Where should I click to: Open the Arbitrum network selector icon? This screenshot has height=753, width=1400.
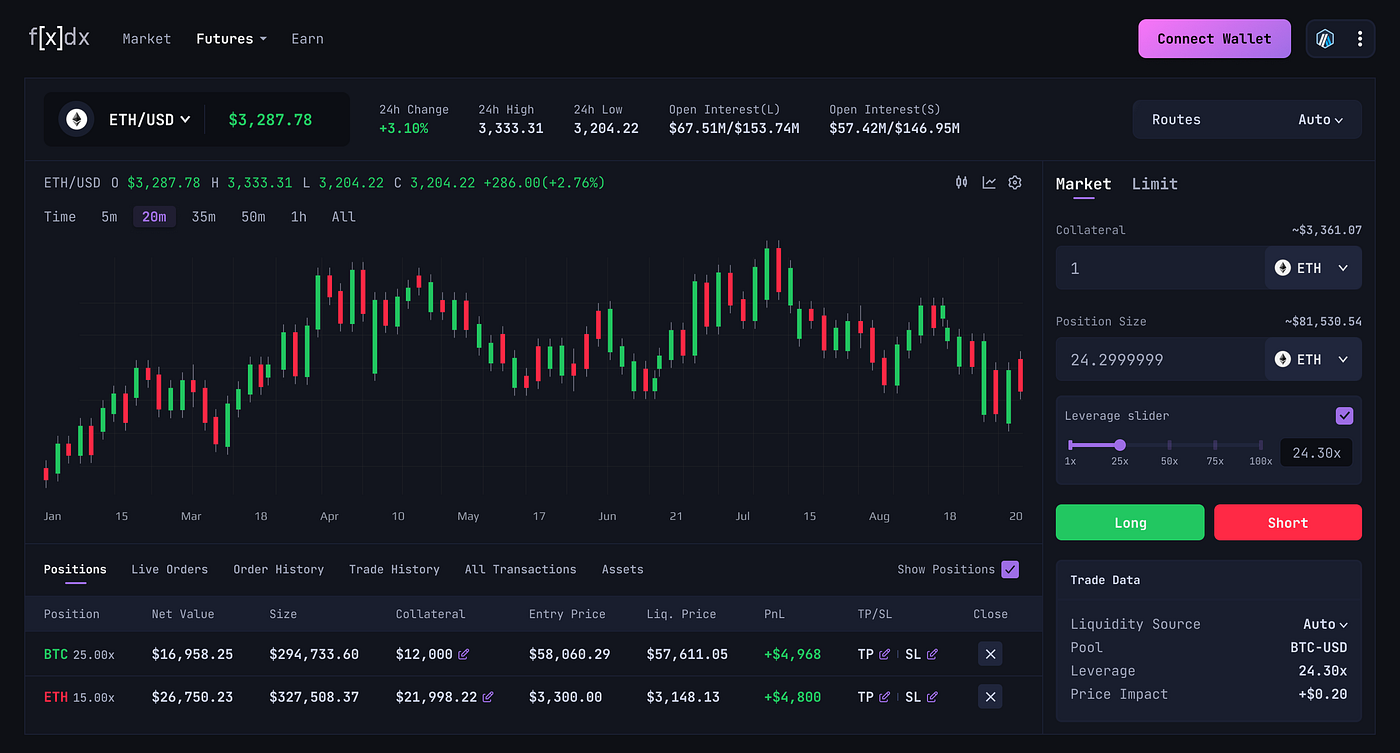[1325, 39]
